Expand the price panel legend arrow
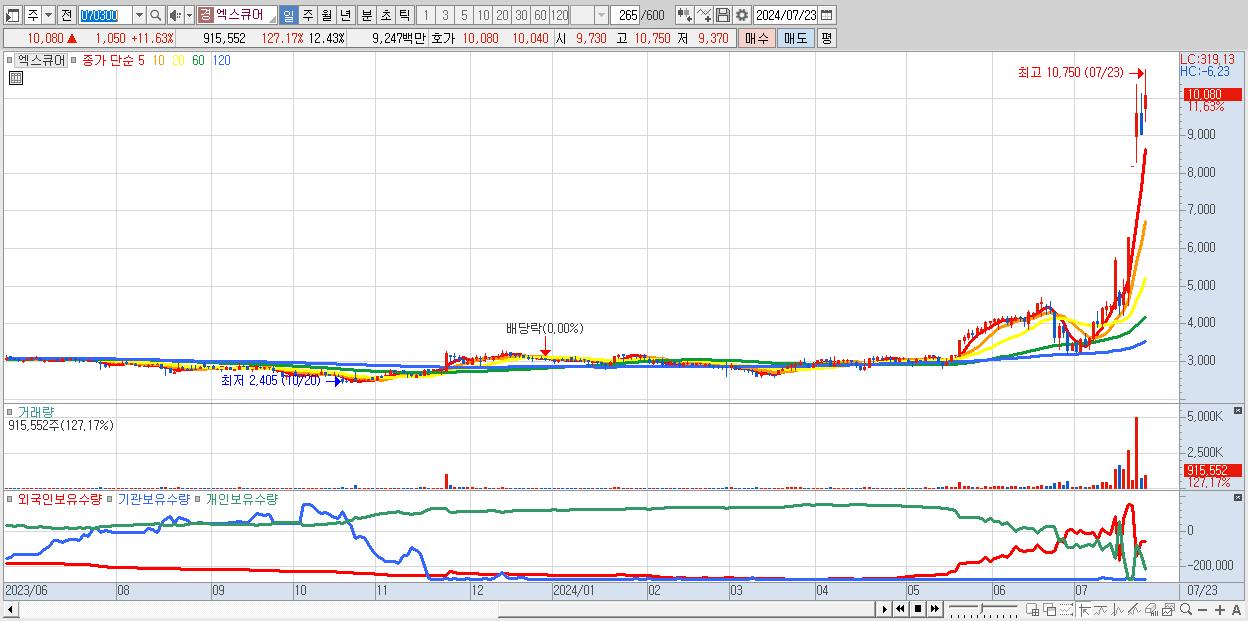Viewport: 1248px width, 621px height. click(x=10, y=60)
